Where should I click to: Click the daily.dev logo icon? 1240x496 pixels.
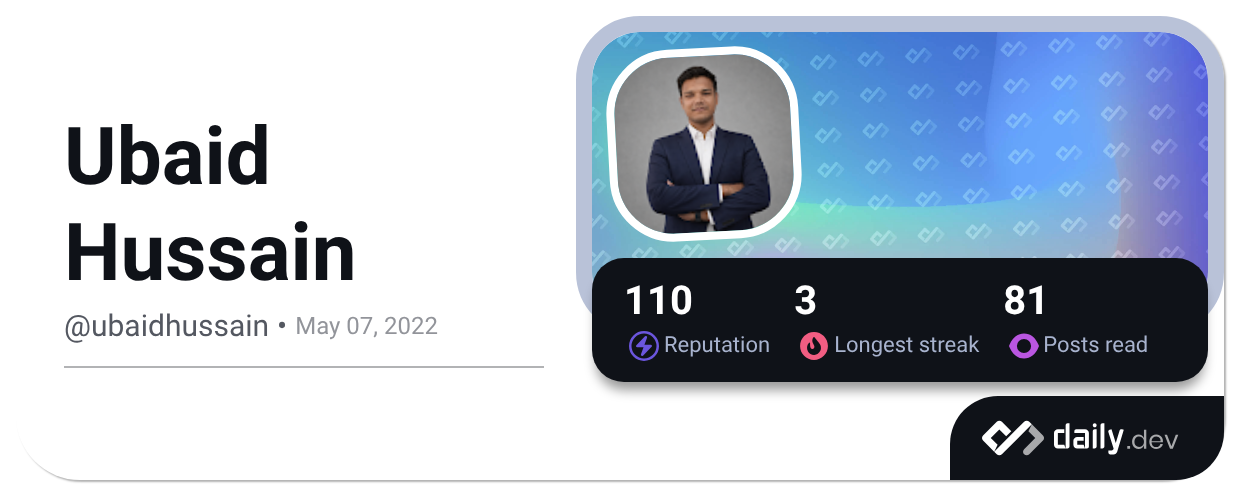(x=1012, y=437)
